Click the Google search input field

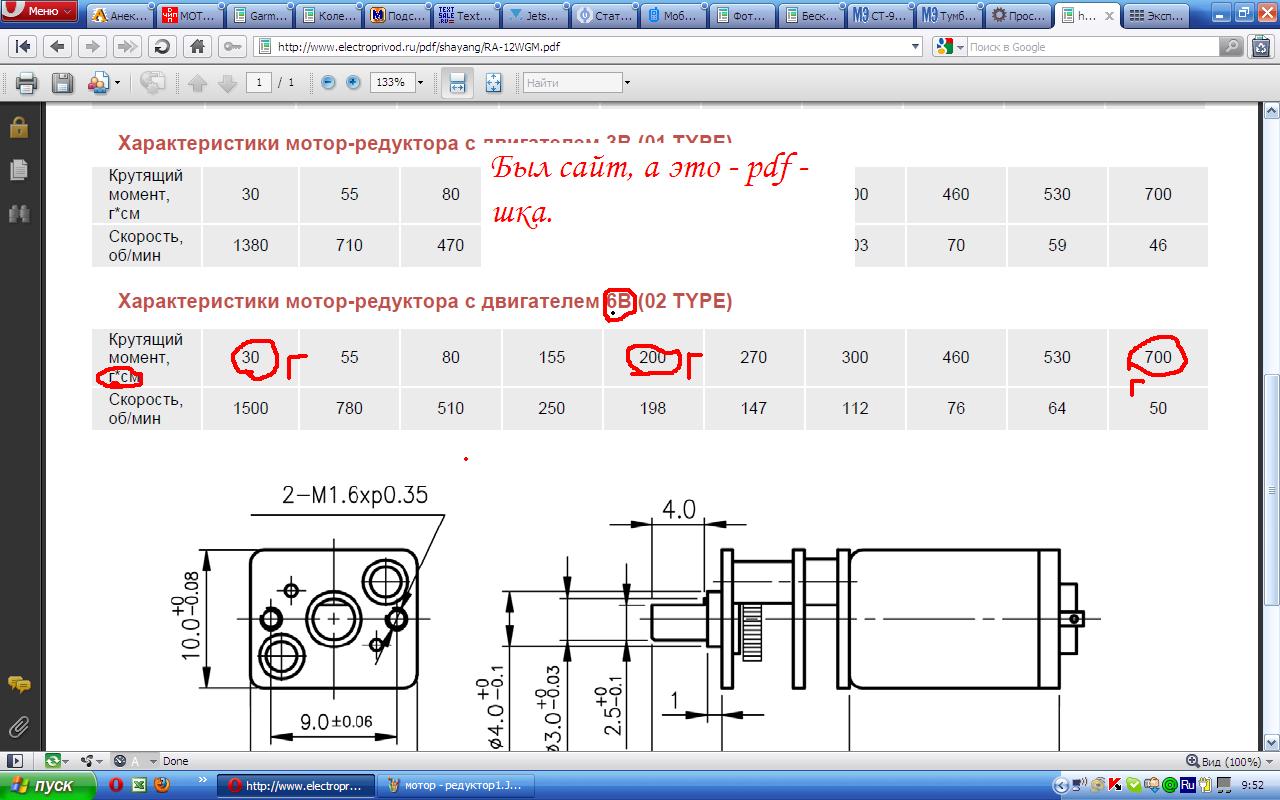click(x=1092, y=47)
